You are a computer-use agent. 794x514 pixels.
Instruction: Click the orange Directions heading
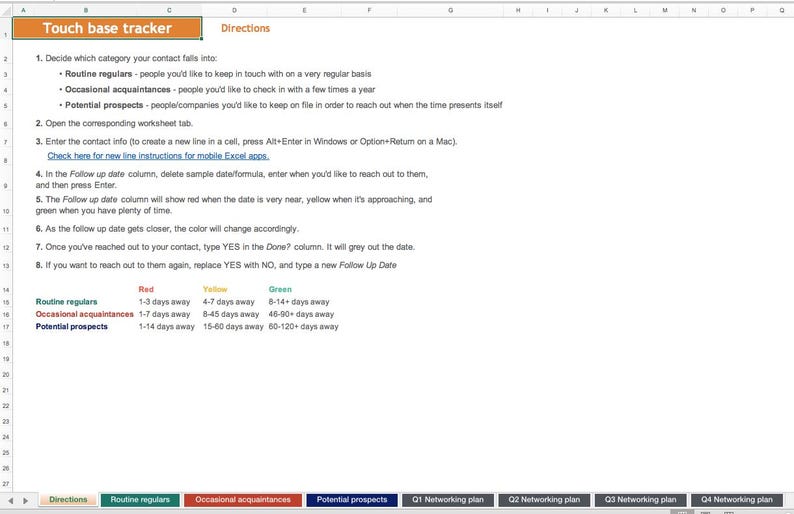point(246,28)
